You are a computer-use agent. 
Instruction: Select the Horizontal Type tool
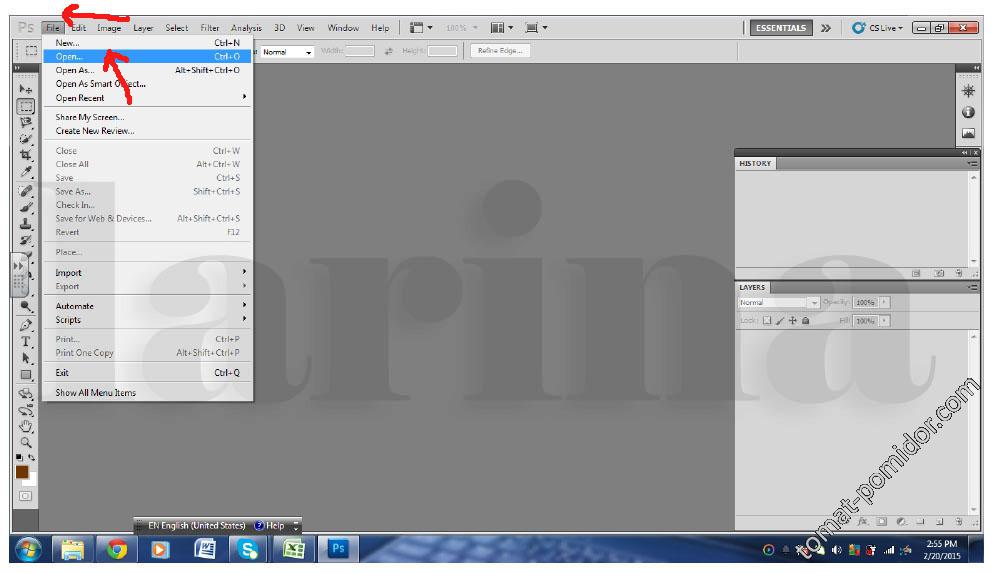(x=26, y=341)
